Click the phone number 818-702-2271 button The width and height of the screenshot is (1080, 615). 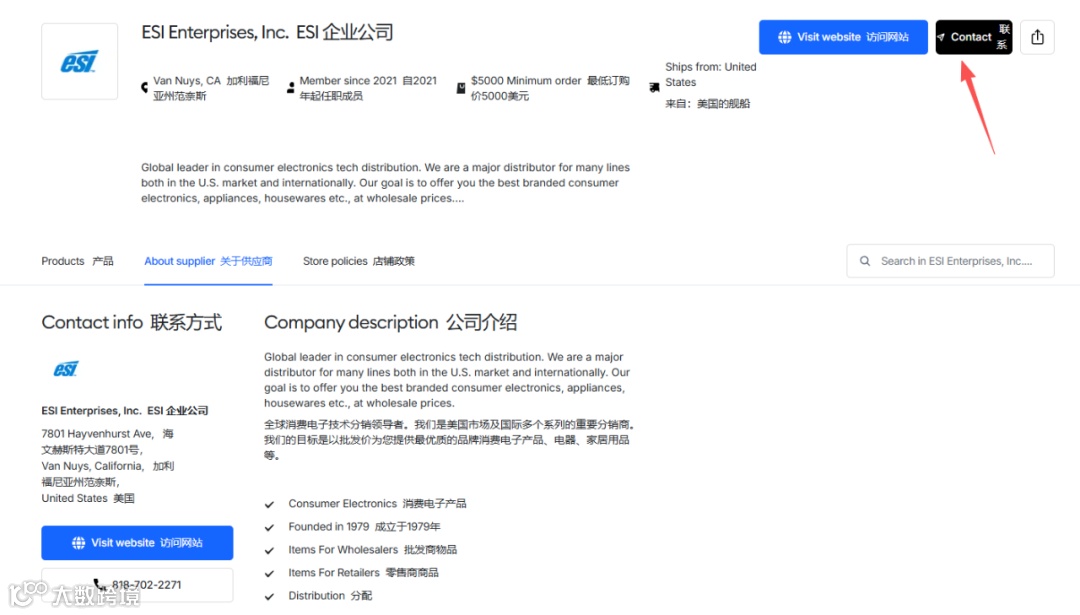coord(137,585)
